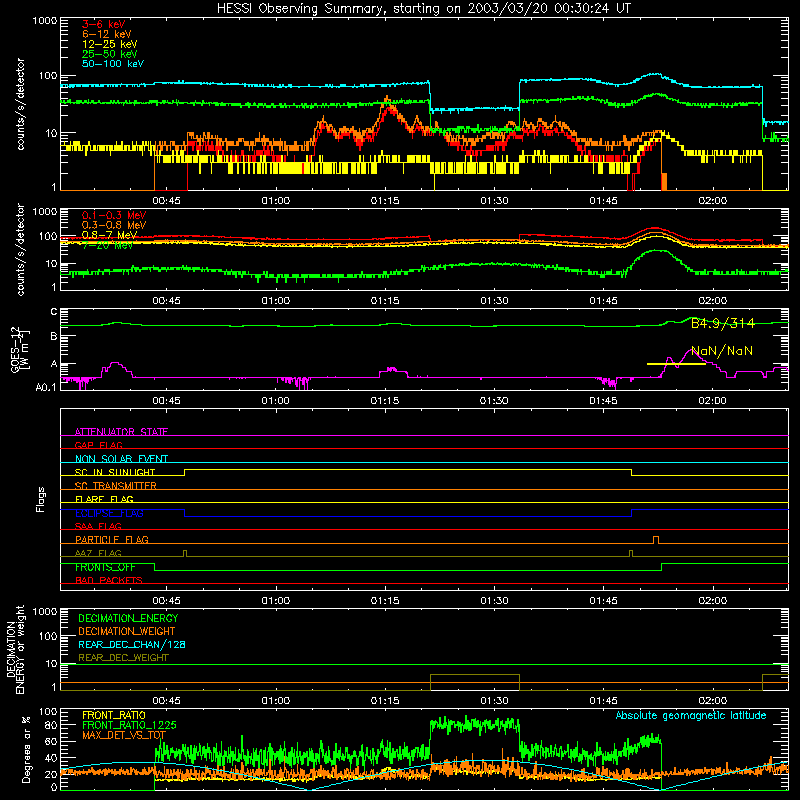Click the '7-20 MeV' legend label
The image size is (800, 800).
coord(107,245)
